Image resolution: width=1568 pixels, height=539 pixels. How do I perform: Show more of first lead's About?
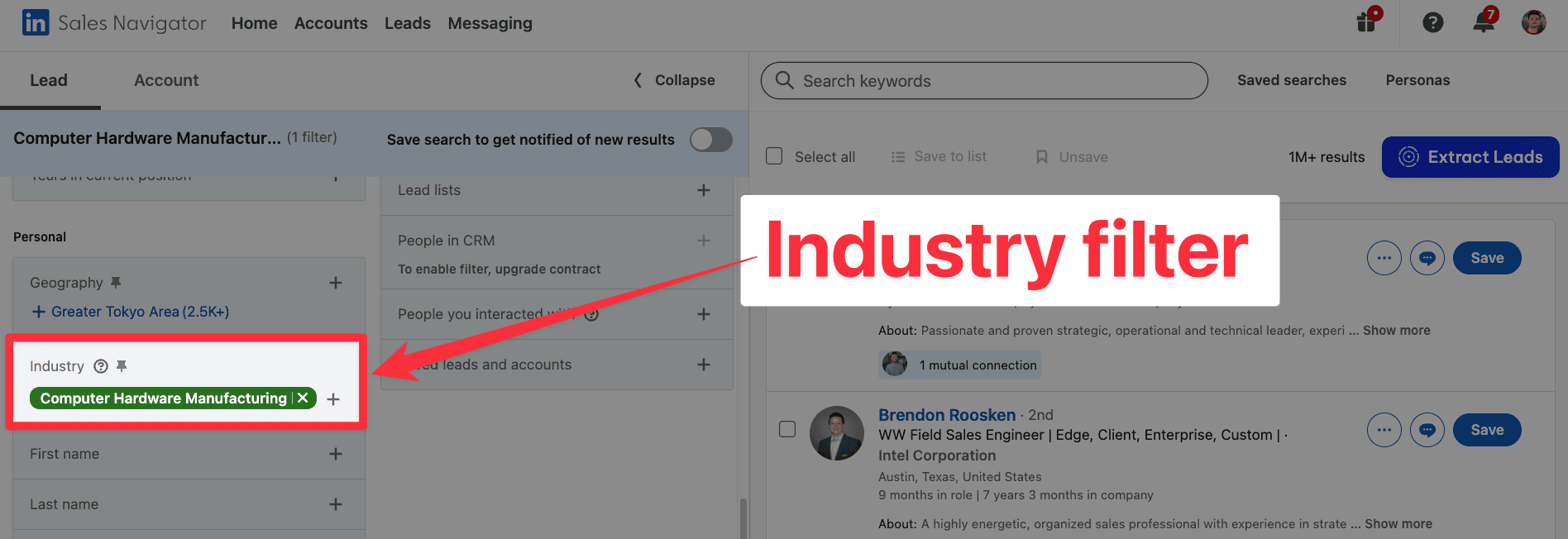(1397, 331)
